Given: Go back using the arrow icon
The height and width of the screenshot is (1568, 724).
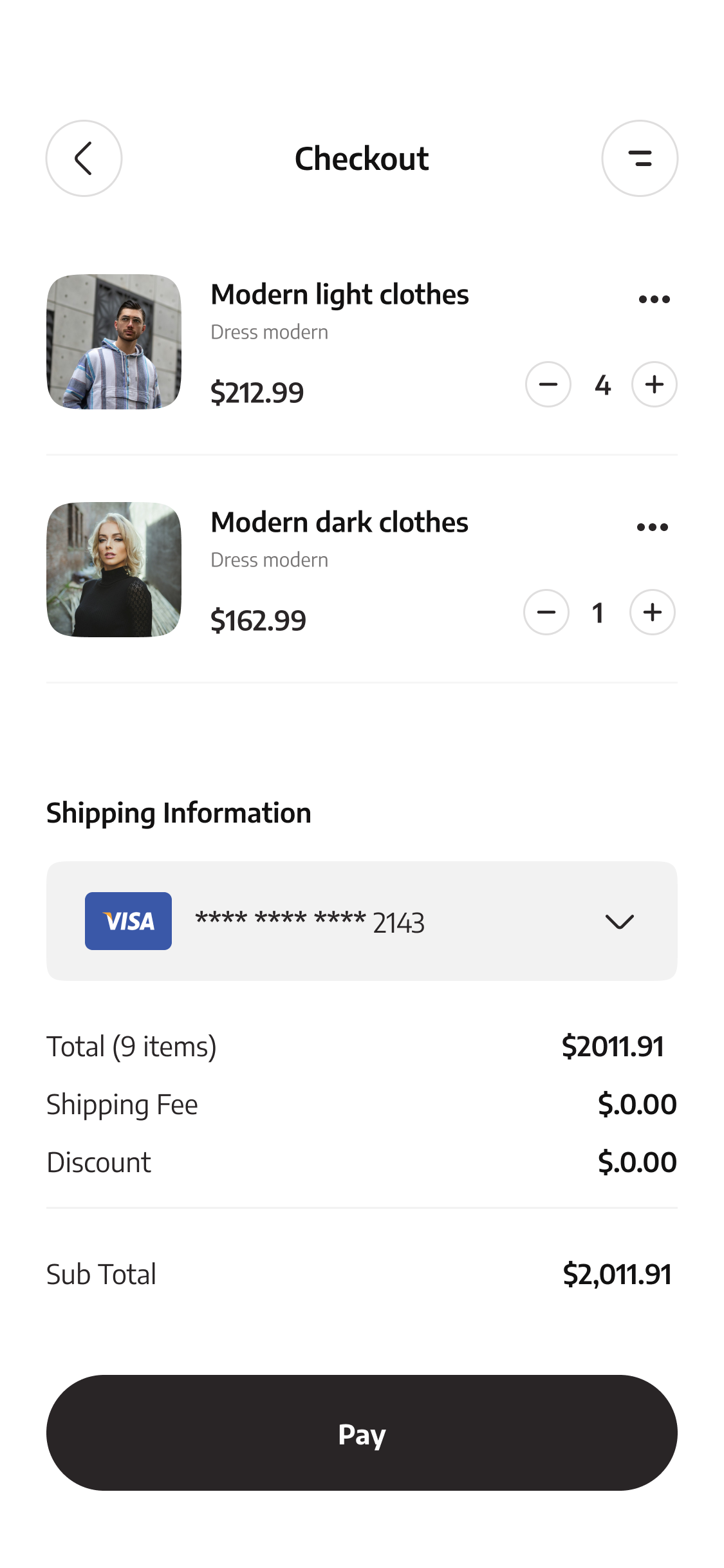Looking at the screenshot, I should (x=84, y=158).
